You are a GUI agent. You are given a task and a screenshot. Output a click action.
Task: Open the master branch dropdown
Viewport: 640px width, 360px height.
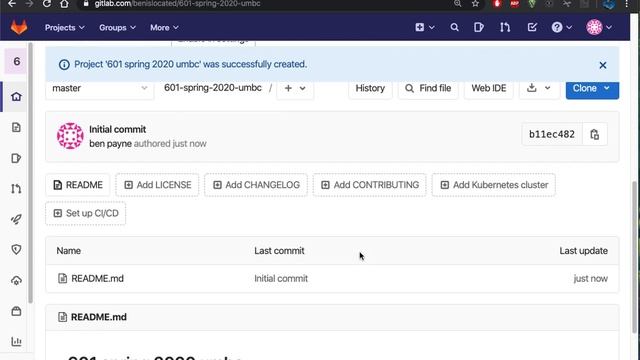tap(100, 88)
